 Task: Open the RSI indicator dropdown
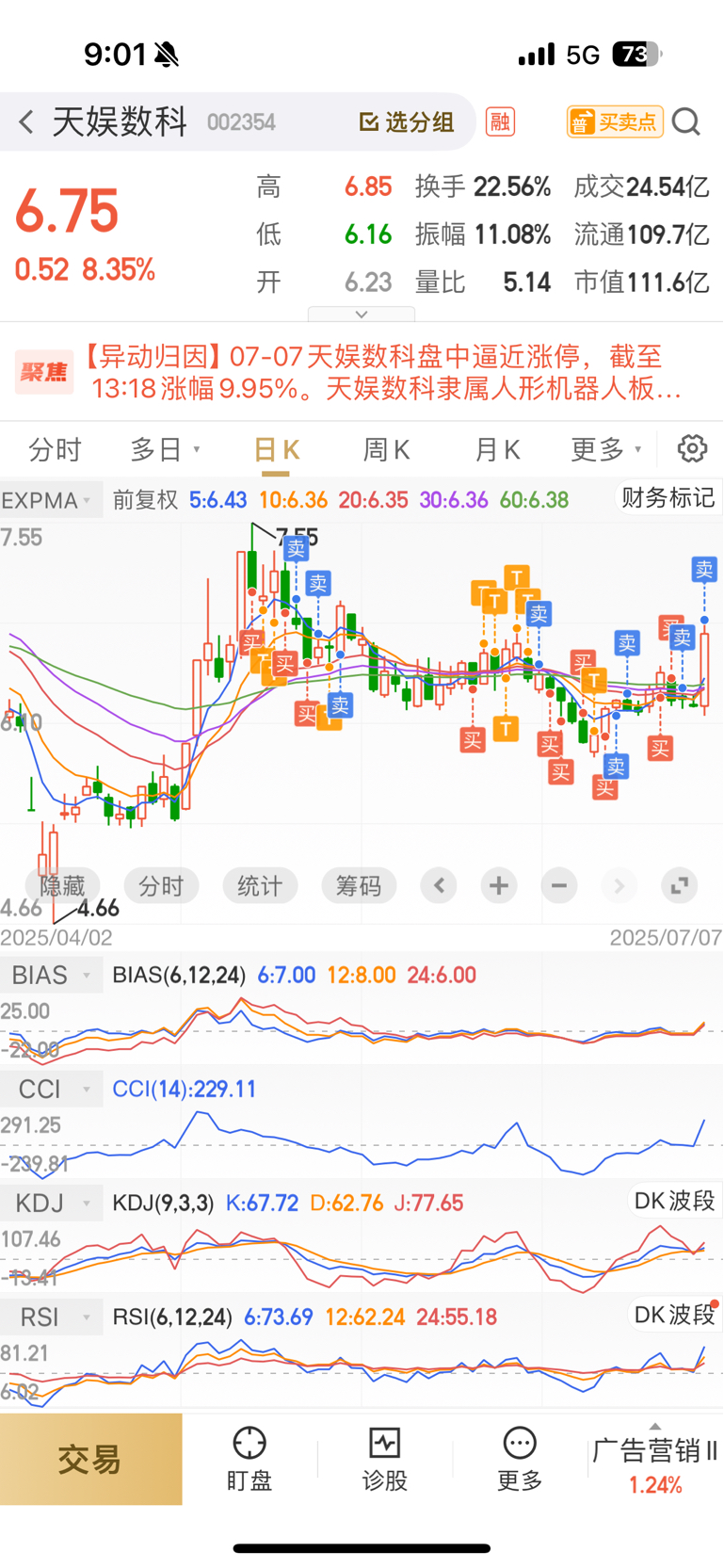coord(51,1317)
